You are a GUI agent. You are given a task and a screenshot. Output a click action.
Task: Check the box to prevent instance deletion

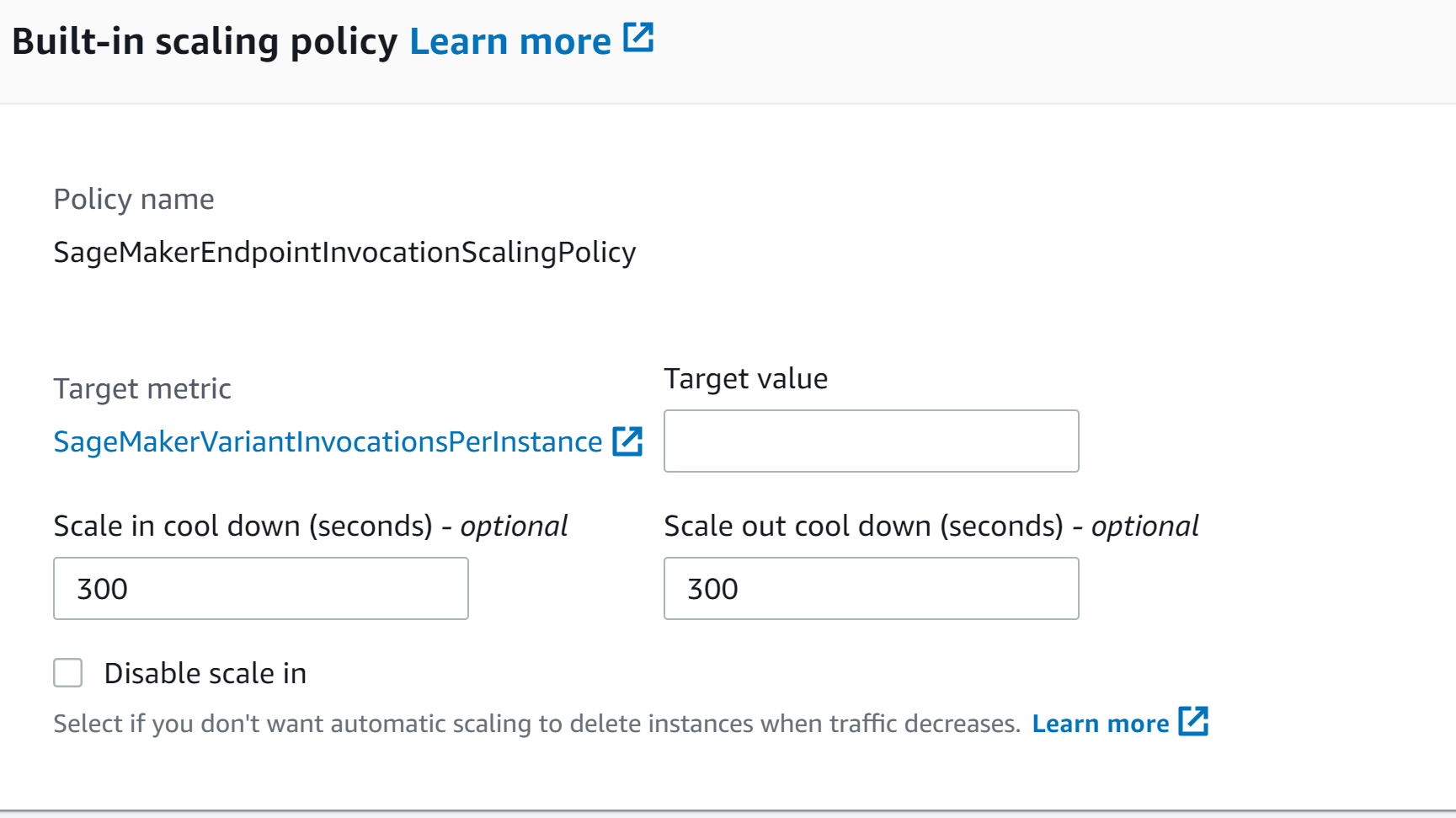click(67, 673)
